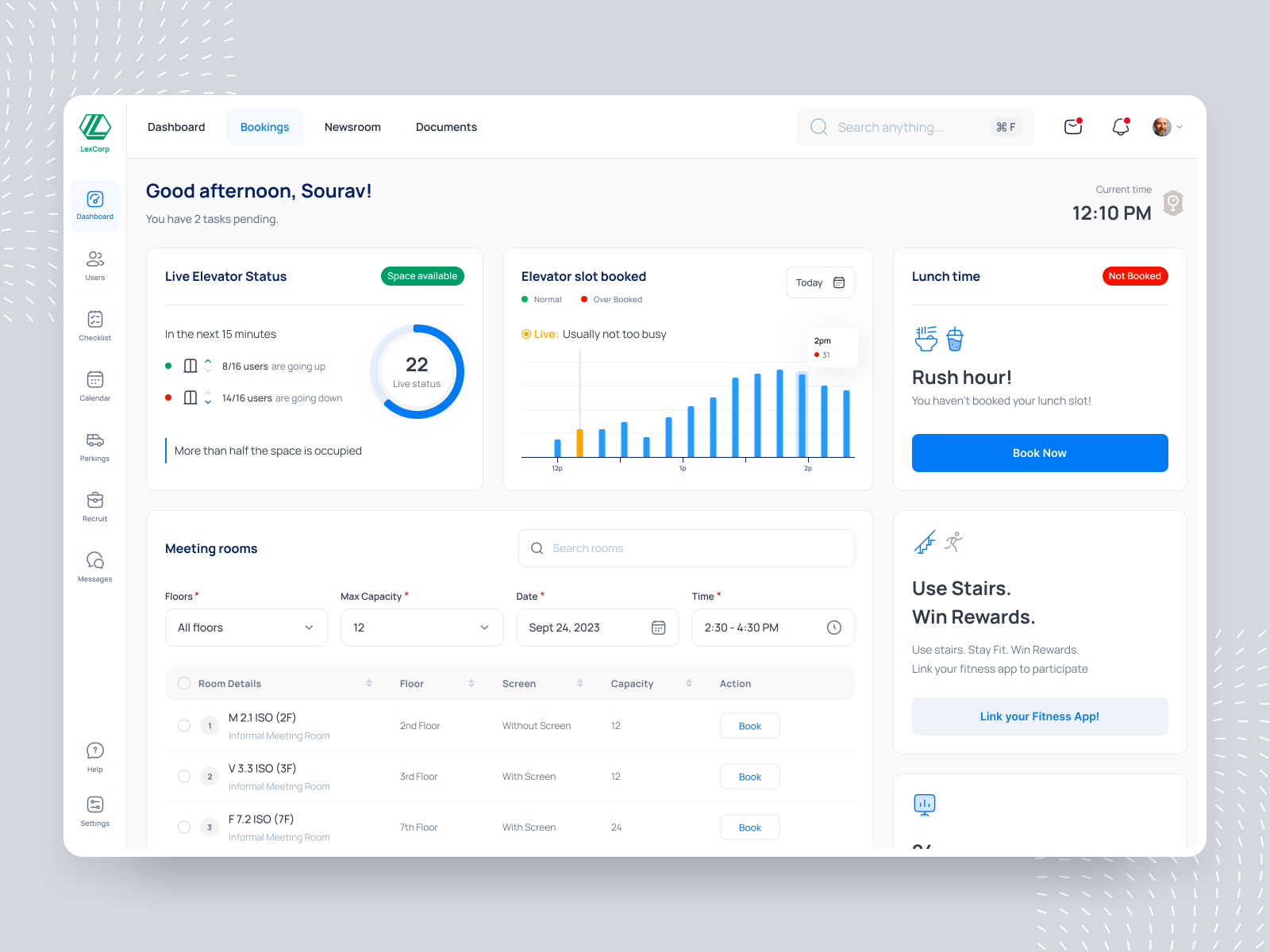The width and height of the screenshot is (1270, 952).
Task: Click Link your Fitness App button
Action: pyautogui.click(x=1039, y=716)
